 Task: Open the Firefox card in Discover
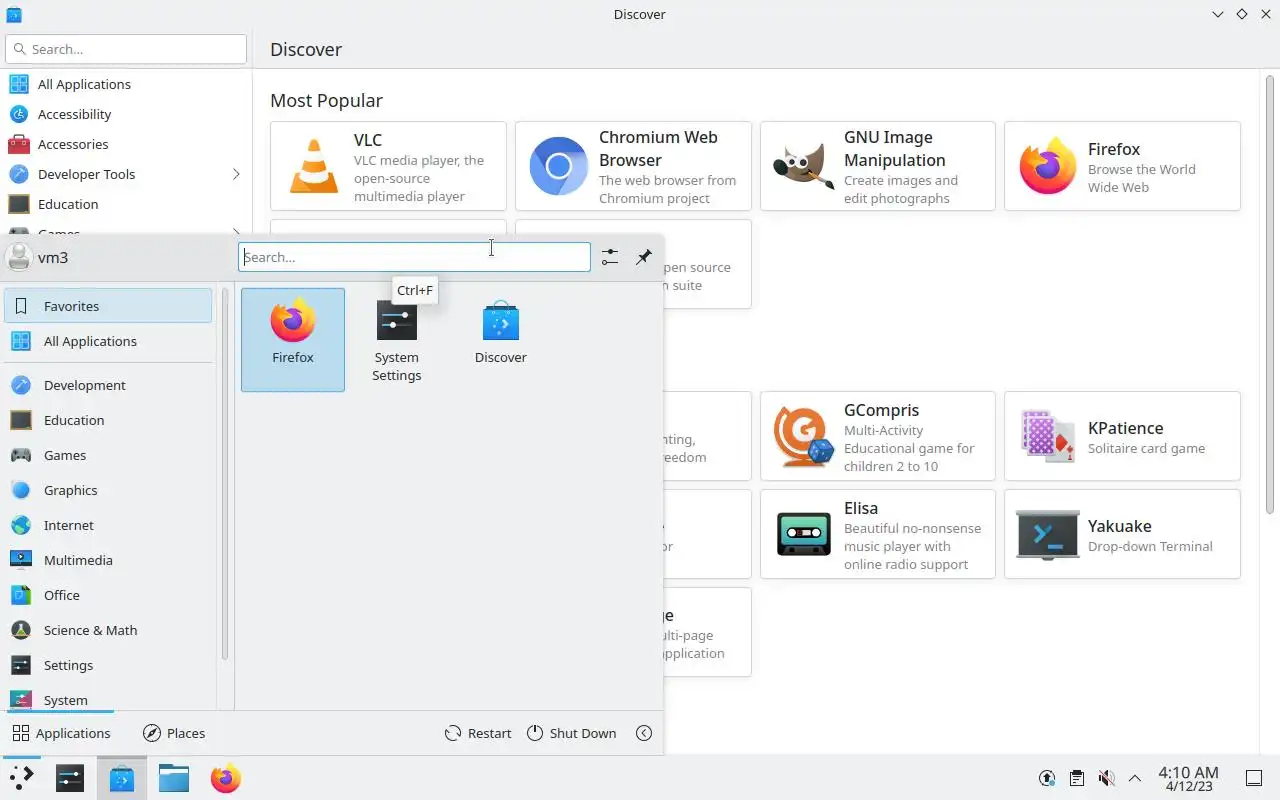coord(1122,166)
